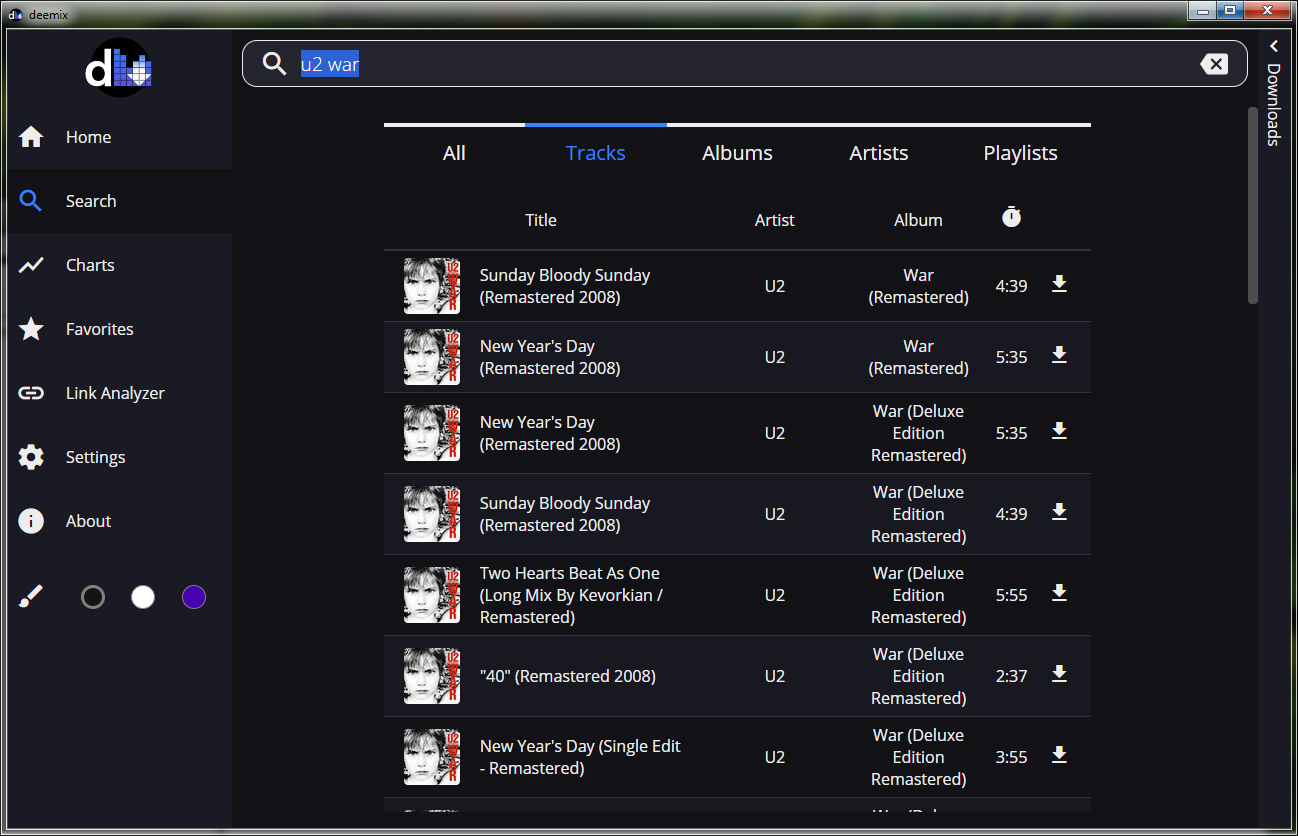Click U2 artist link in Two Hearts row

(x=775, y=595)
